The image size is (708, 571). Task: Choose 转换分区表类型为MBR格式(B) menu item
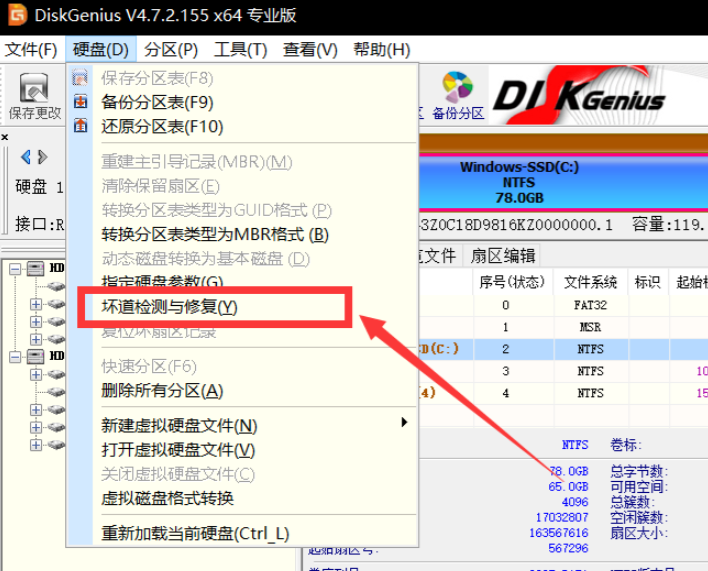[x=215, y=235]
